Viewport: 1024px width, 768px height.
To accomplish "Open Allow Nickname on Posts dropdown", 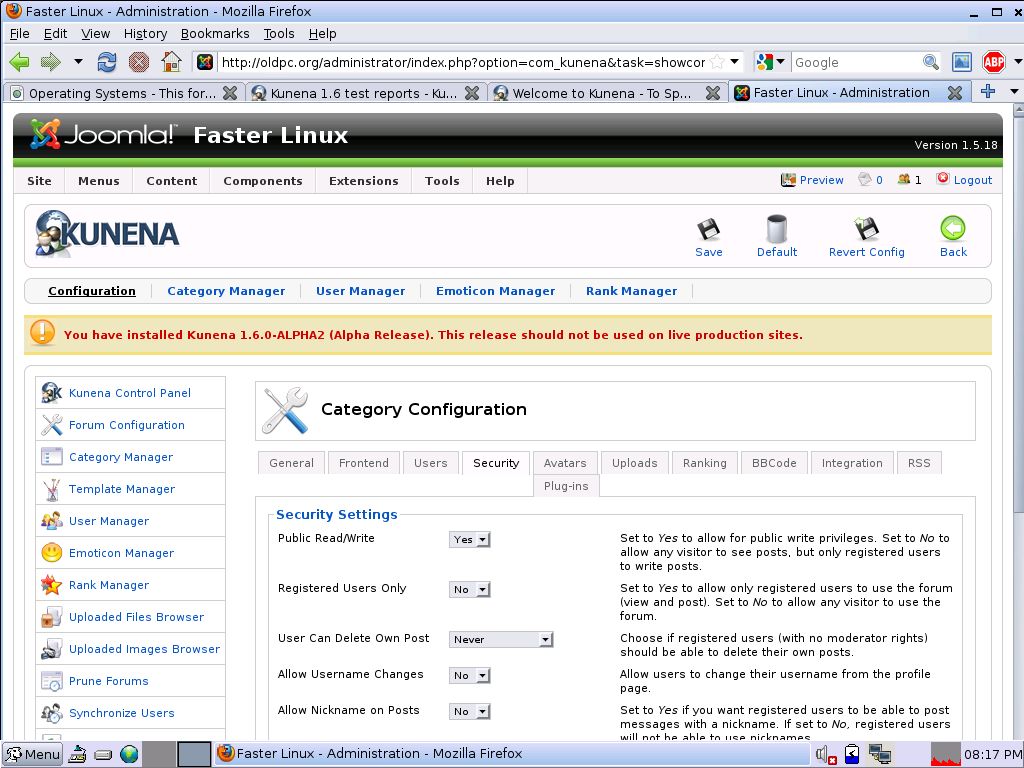I will [x=470, y=711].
